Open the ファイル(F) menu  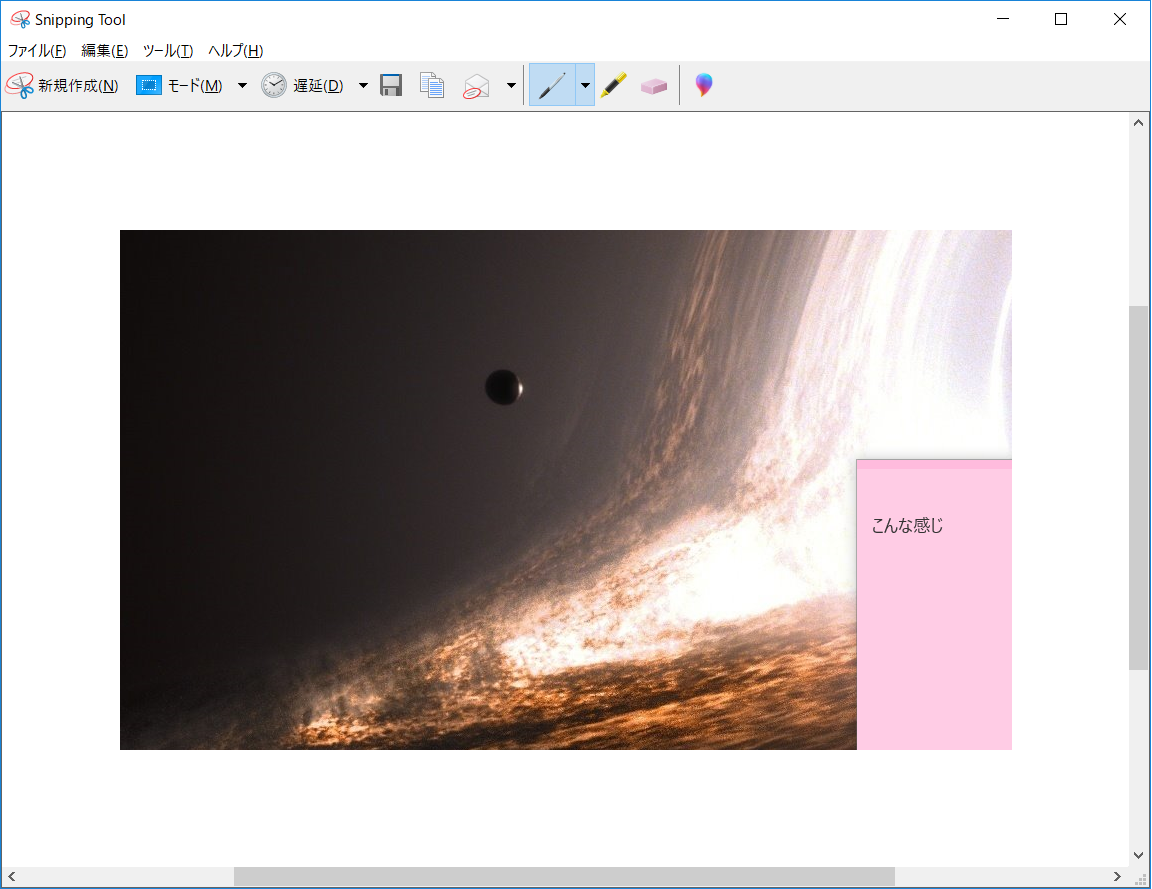37,51
